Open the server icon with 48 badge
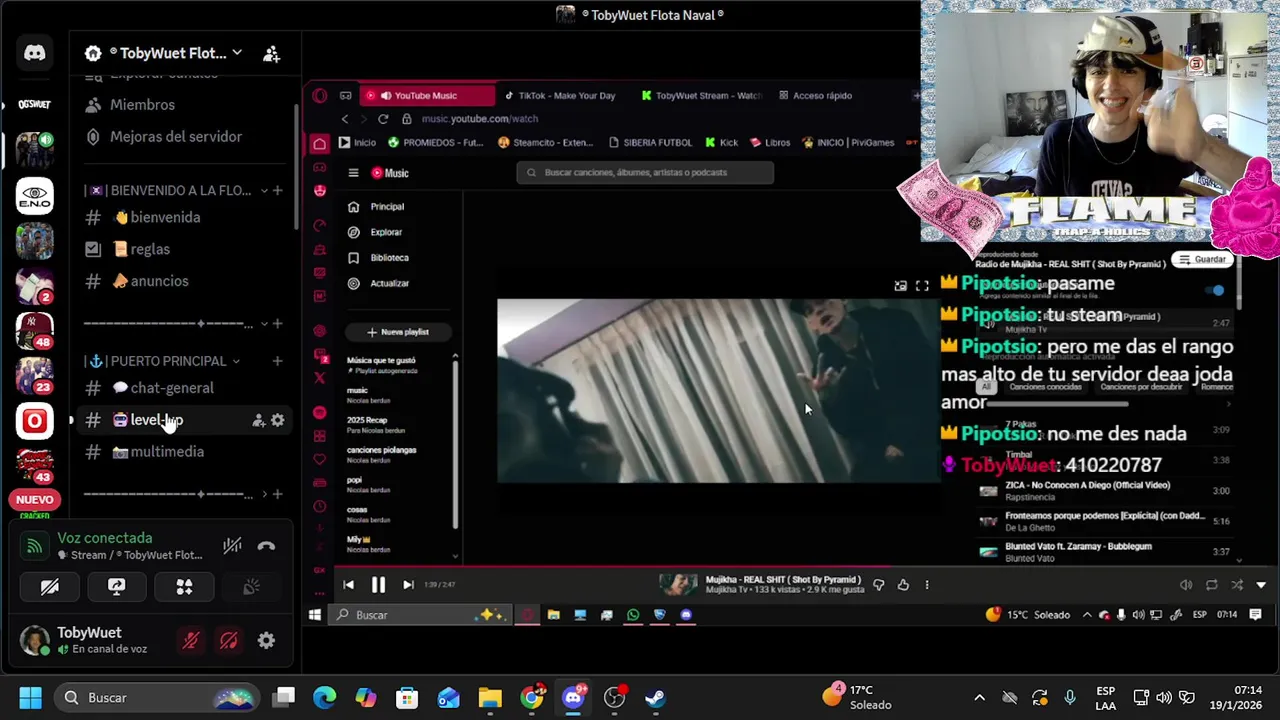1280x720 pixels. pos(35,330)
